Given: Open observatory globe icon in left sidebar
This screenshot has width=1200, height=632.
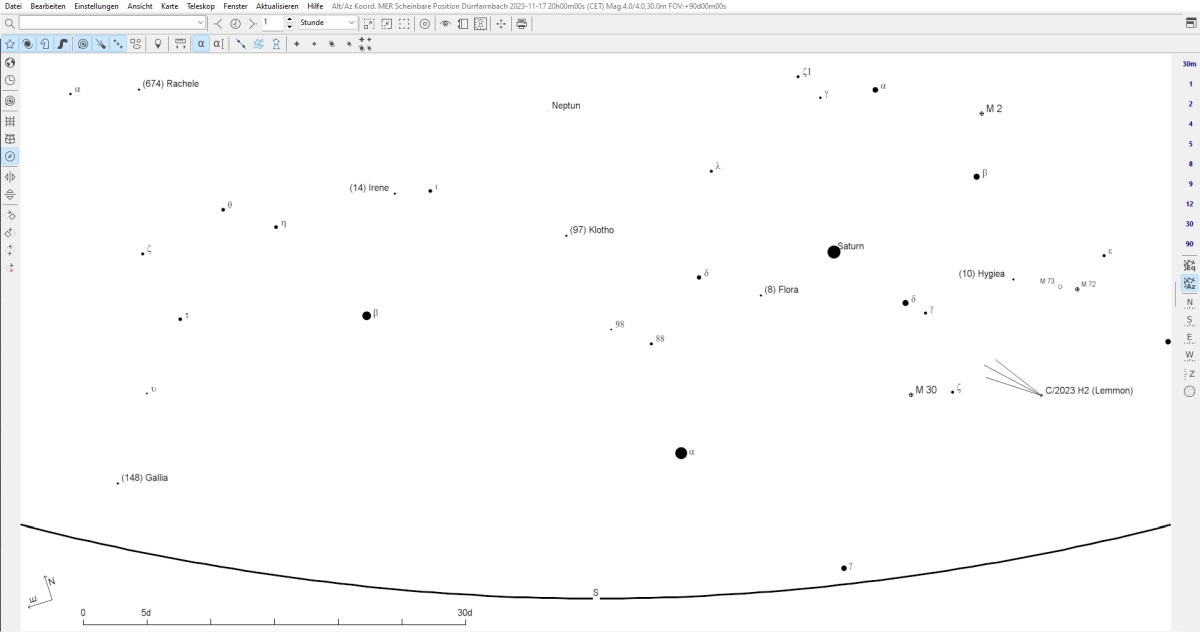Looking at the screenshot, I should (x=10, y=63).
